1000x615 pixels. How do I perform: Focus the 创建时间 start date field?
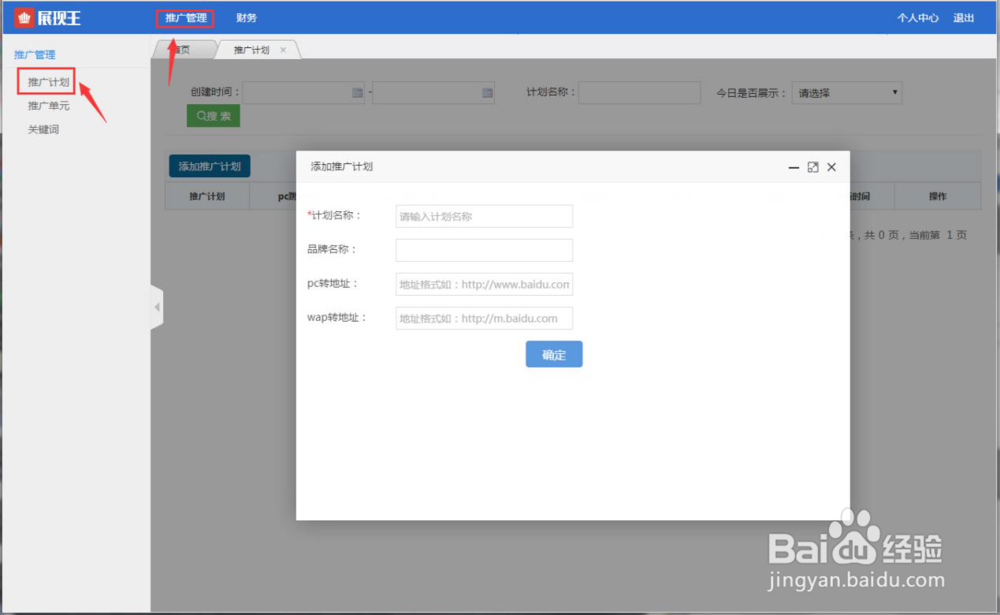[x=304, y=93]
